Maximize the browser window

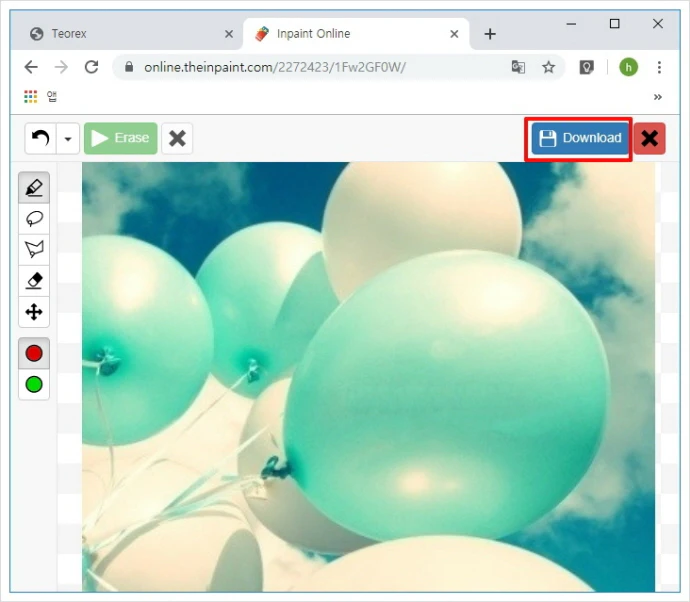tap(614, 24)
